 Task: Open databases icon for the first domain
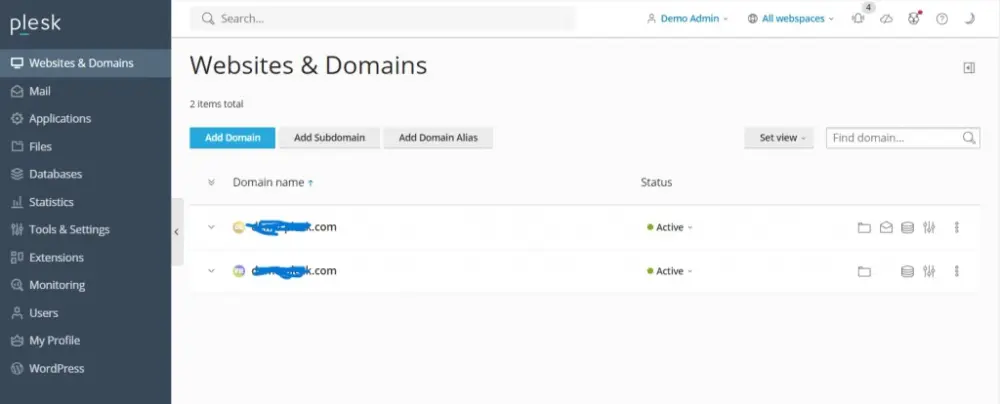pos(907,228)
